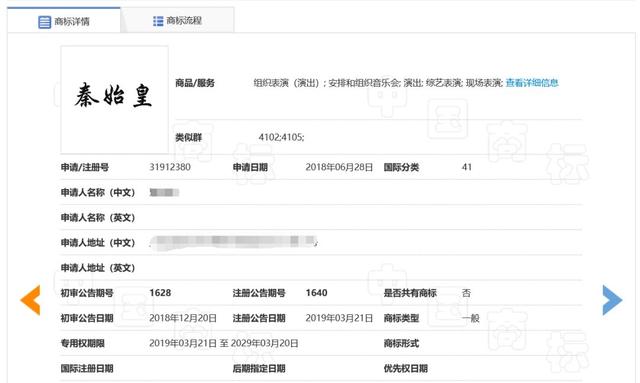The image size is (640, 383).
Task: Open the 商标详情 tab
Action: (x=64, y=20)
